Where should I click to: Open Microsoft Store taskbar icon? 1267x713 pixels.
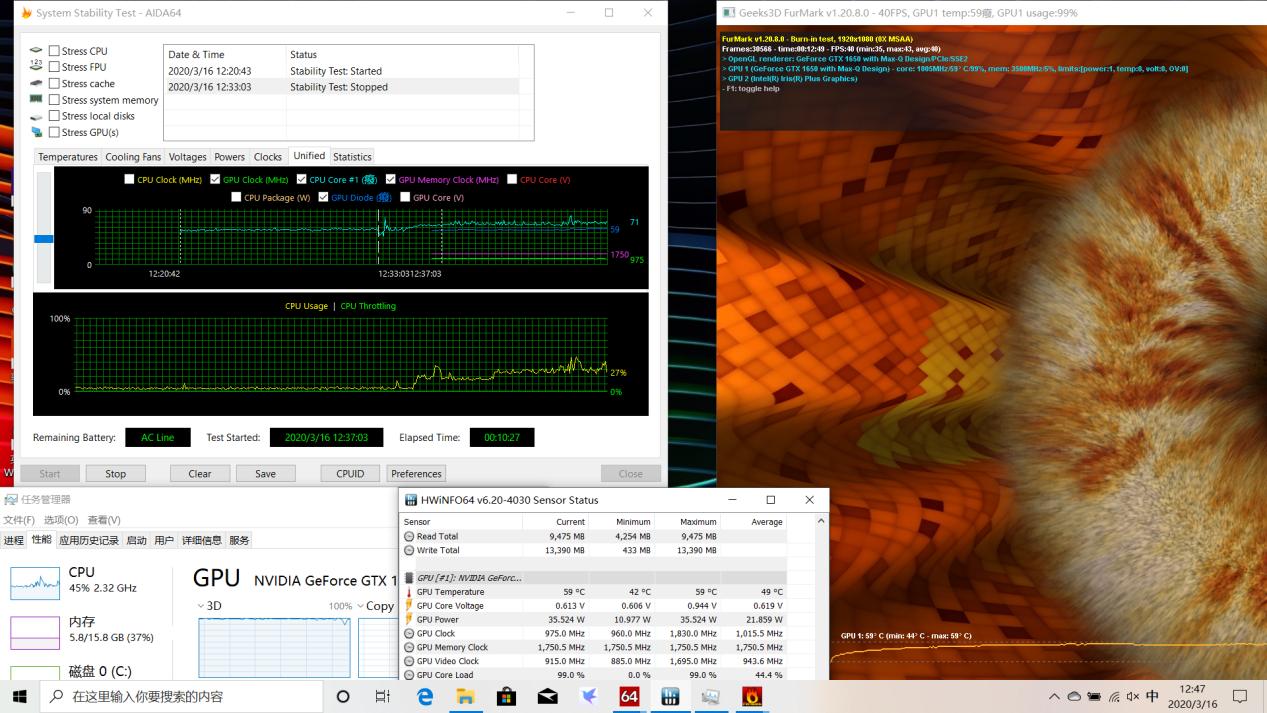(507, 696)
